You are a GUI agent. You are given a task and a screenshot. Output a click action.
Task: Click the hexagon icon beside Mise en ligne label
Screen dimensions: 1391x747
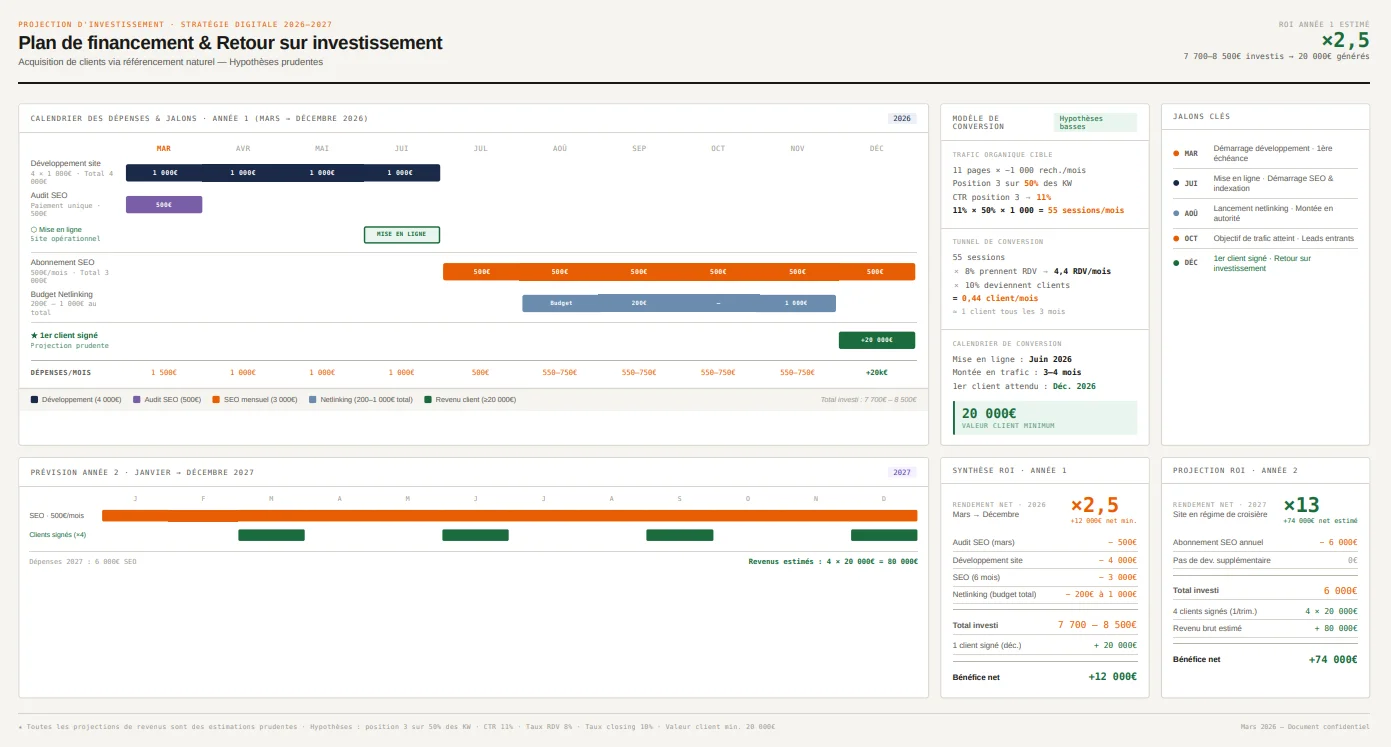pyautogui.click(x=34, y=230)
